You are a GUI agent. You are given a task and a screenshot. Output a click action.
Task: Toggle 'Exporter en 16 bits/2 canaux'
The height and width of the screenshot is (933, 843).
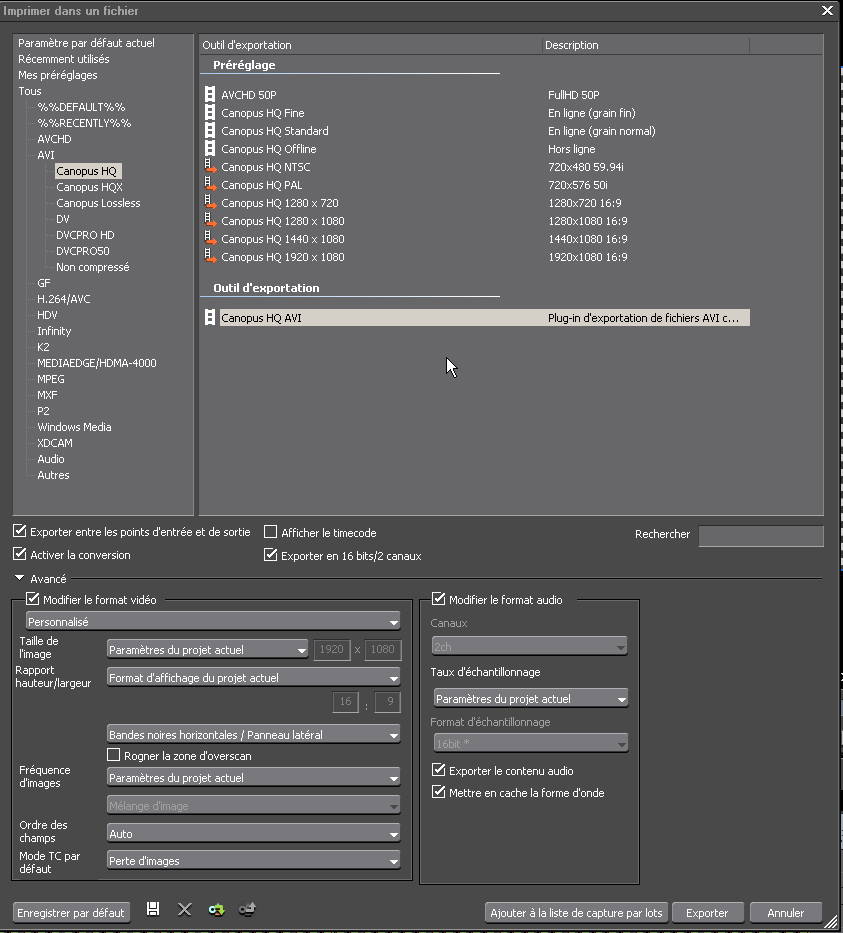click(x=271, y=555)
